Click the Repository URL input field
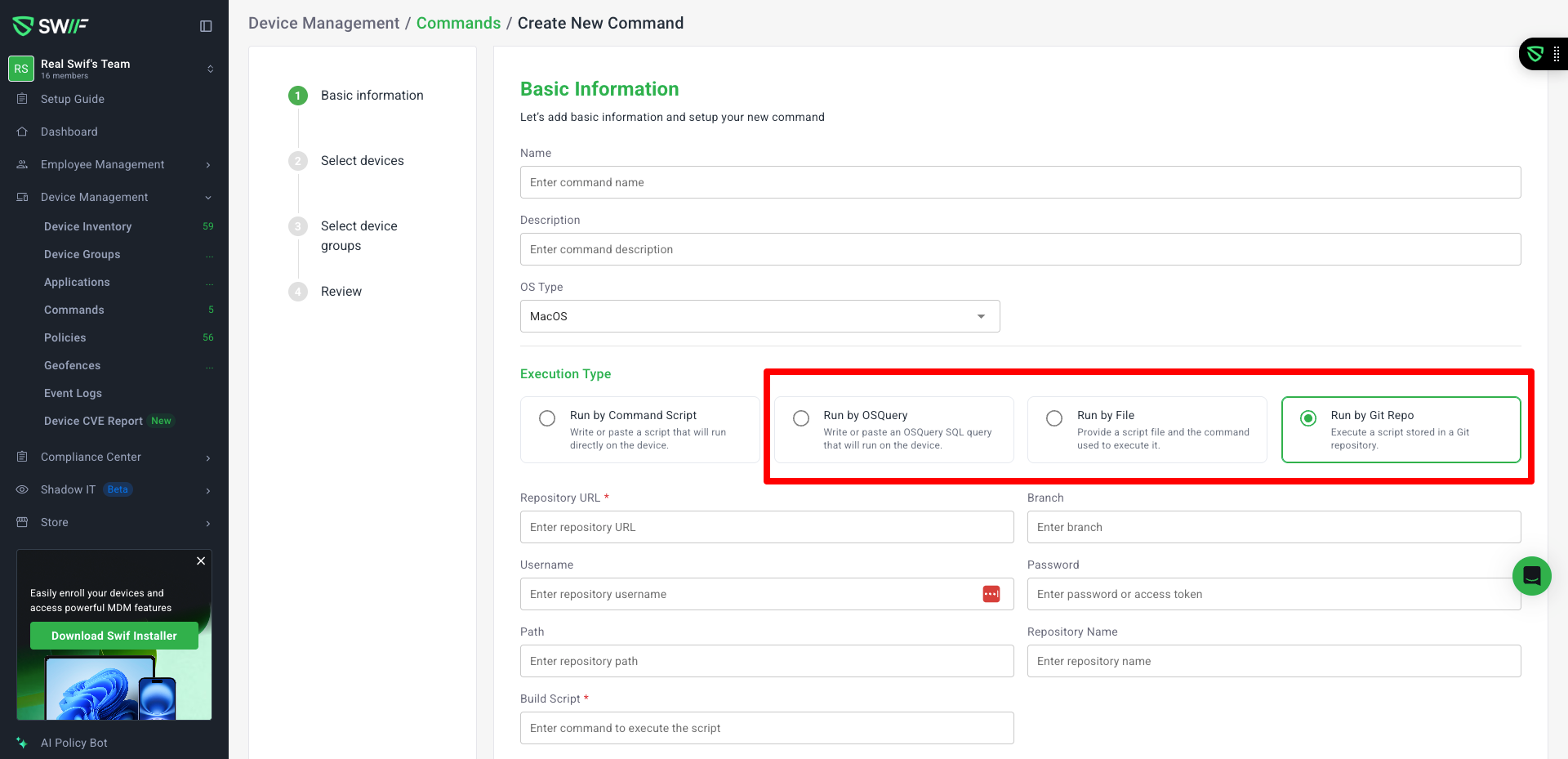The width and height of the screenshot is (1568, 759). point(766,527)
